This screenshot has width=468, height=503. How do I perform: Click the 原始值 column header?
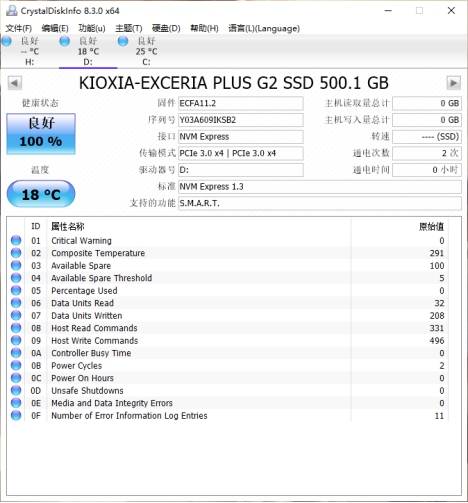431,227
